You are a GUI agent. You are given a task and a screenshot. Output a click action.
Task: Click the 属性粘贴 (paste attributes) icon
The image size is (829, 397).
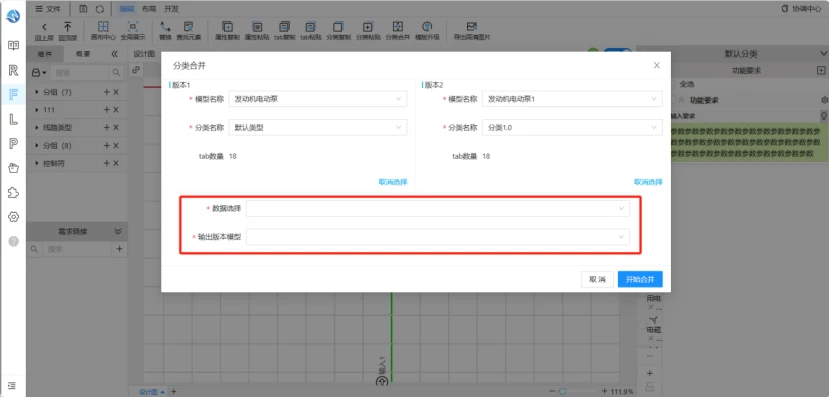[256, 27]
